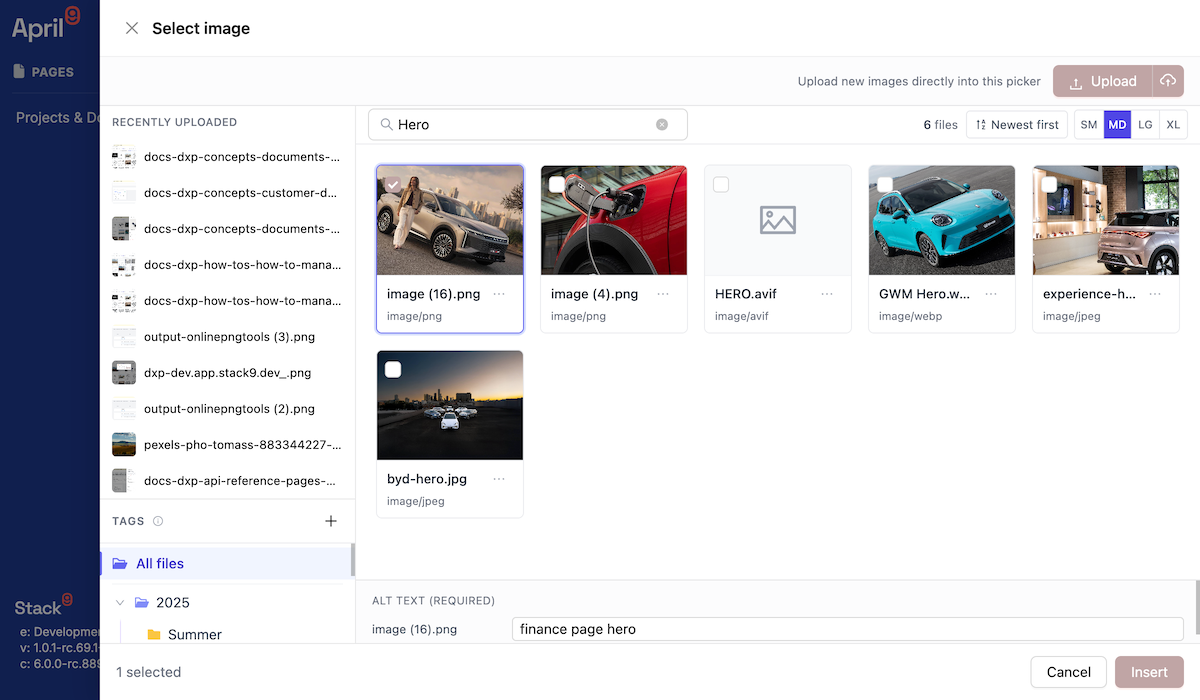Click the 1 selected status text
Screen dimensions: 1200x700
(148, 672)
